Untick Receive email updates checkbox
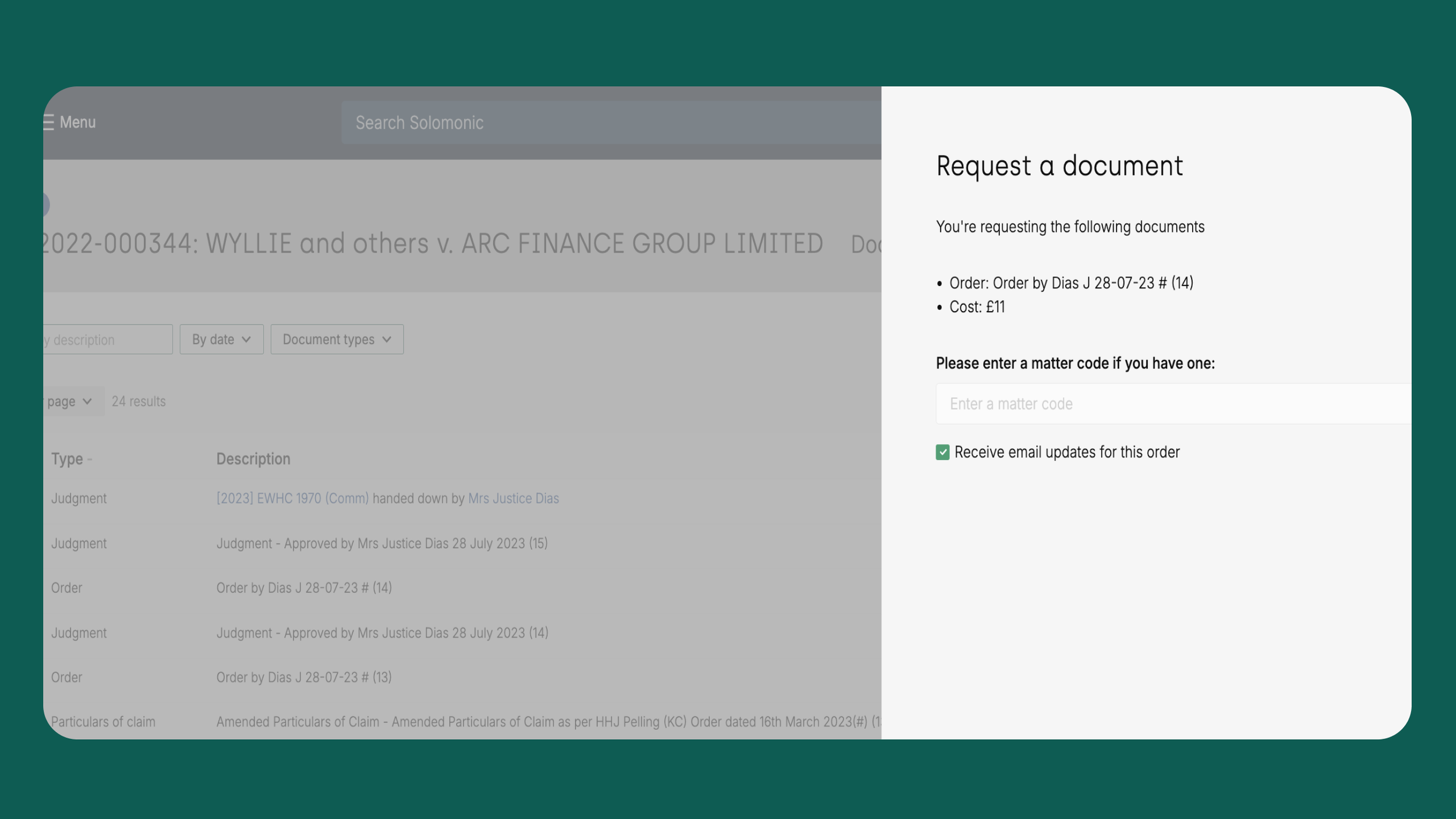 [942, 453]
